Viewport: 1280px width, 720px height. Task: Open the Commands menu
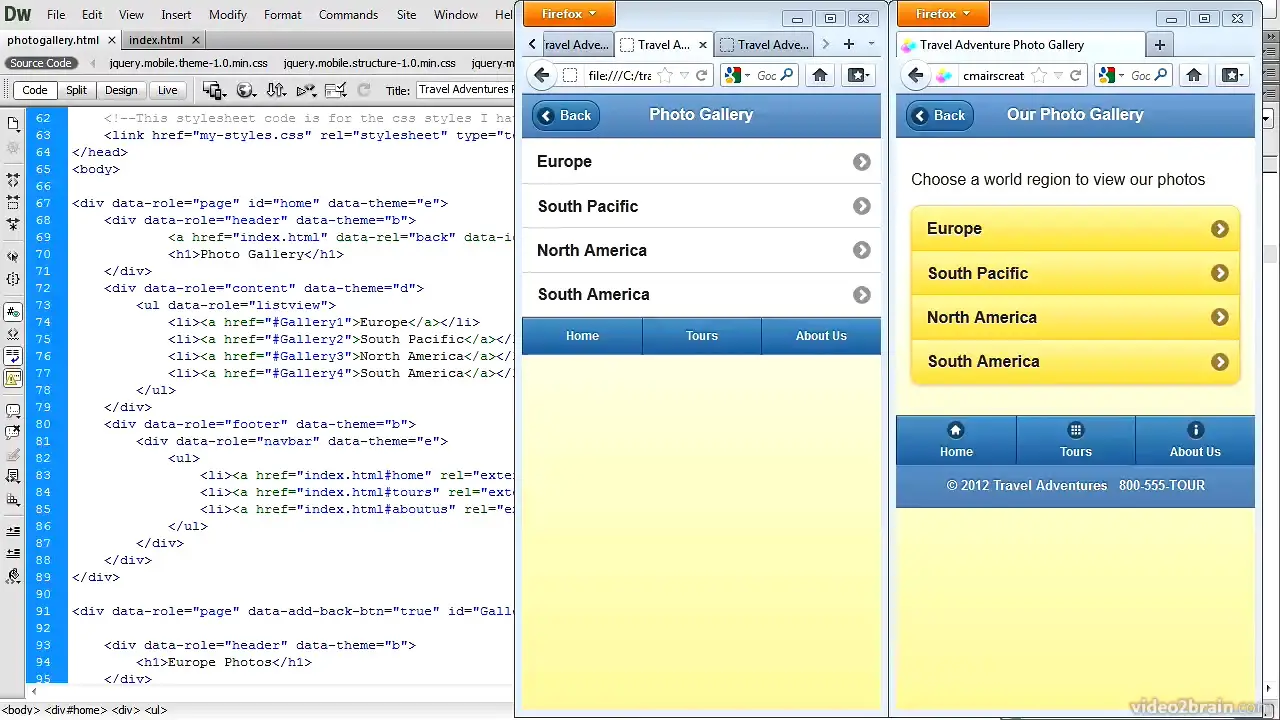(348, 15)
